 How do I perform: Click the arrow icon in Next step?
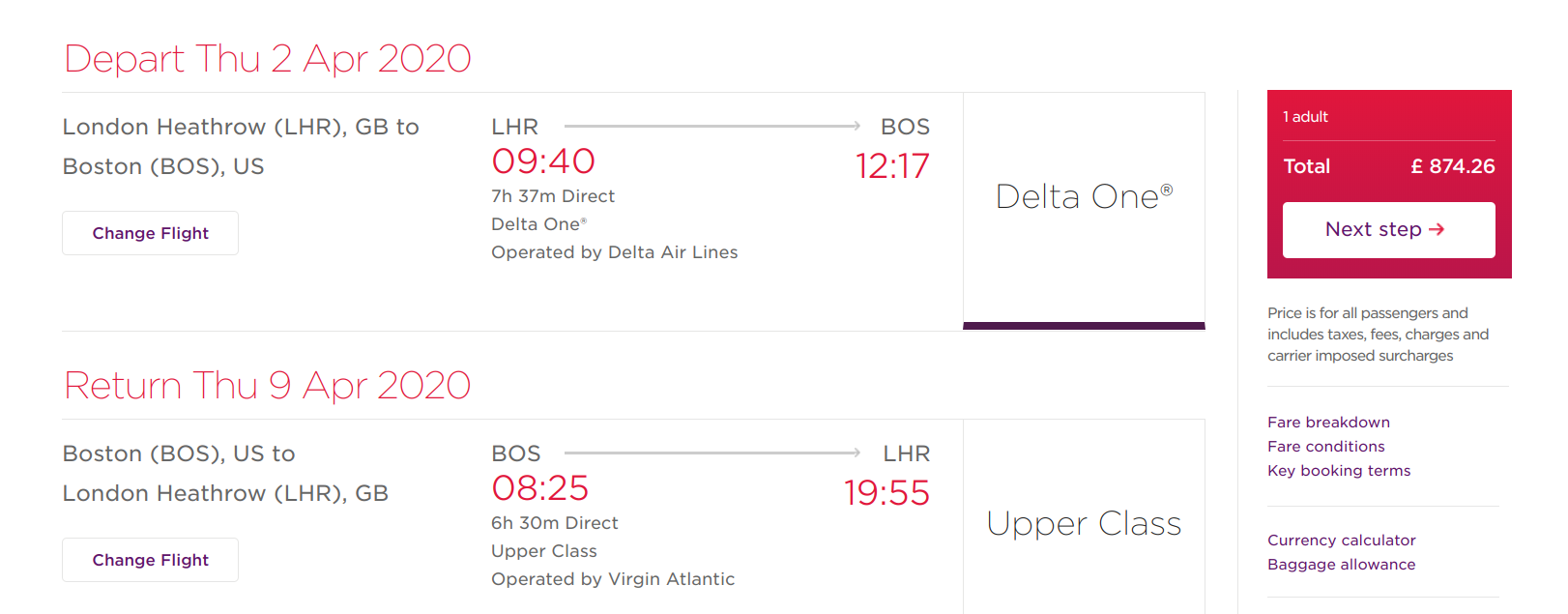tap(1437, 230)
